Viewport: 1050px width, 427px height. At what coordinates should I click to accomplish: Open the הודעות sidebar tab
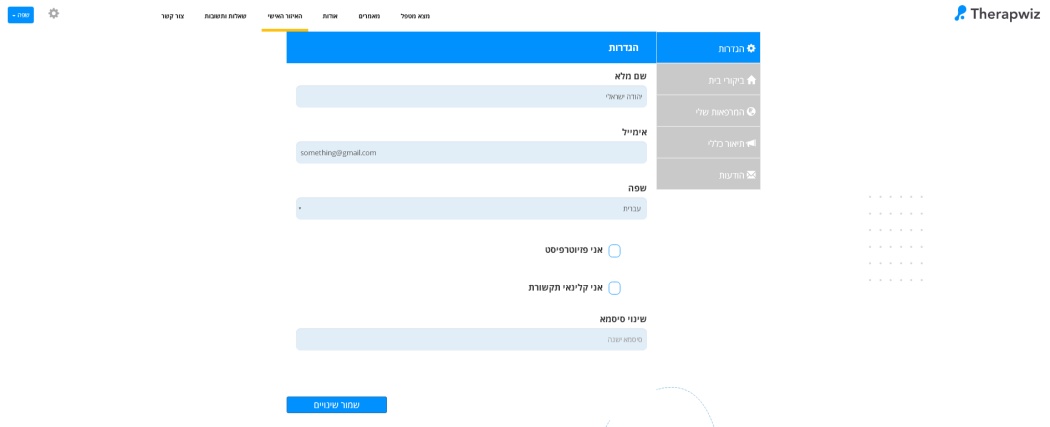[x=708, y=175]
